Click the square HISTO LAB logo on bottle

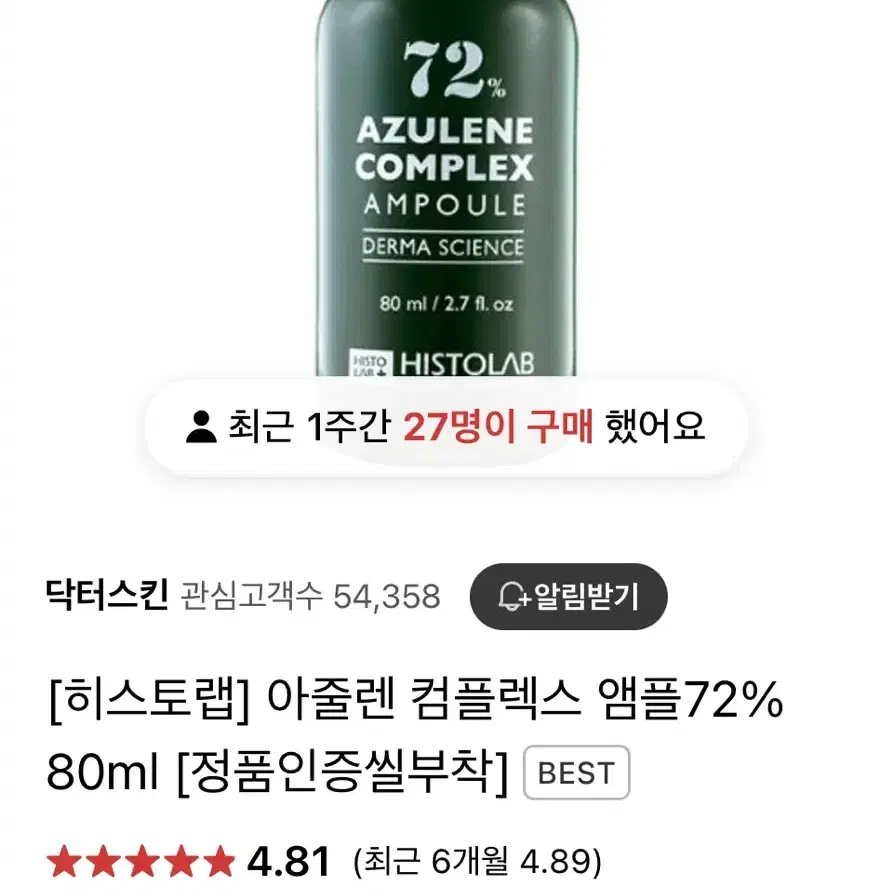click(x=370, y=363)
